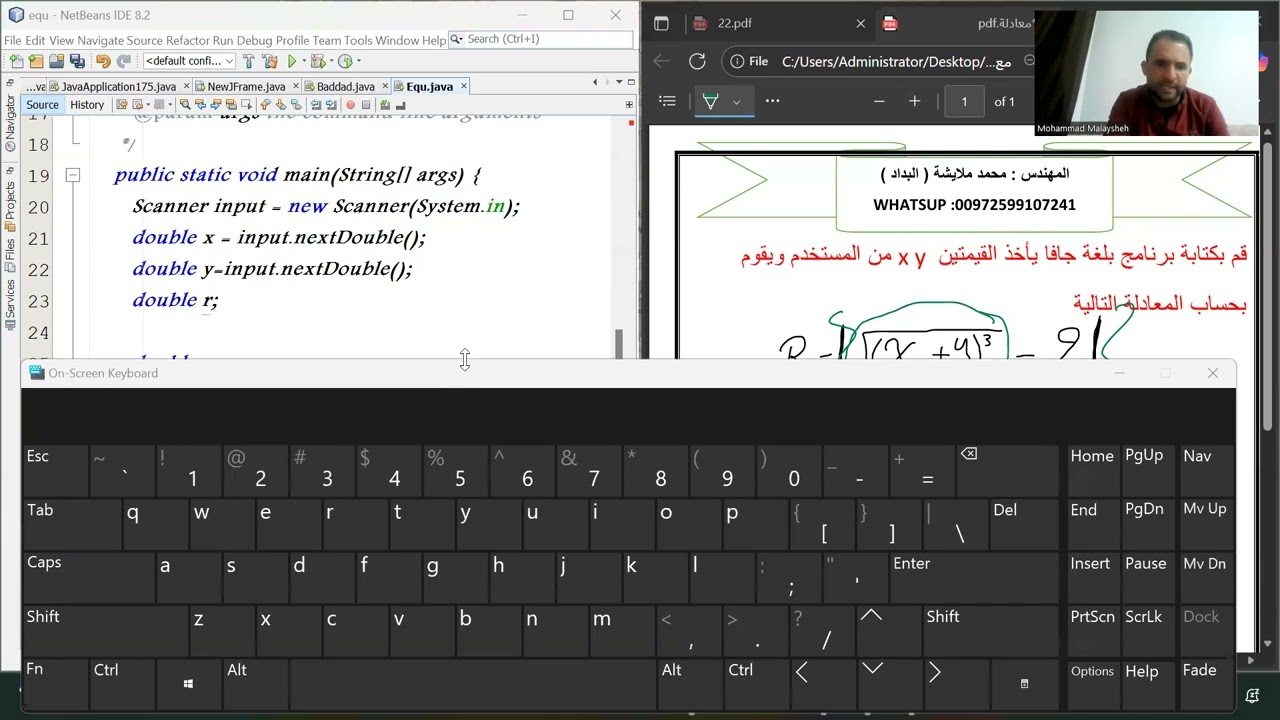Click the browser tab actions icon
The height and width of the screenshot is (720, 1280).
click(x=661, y=23)
